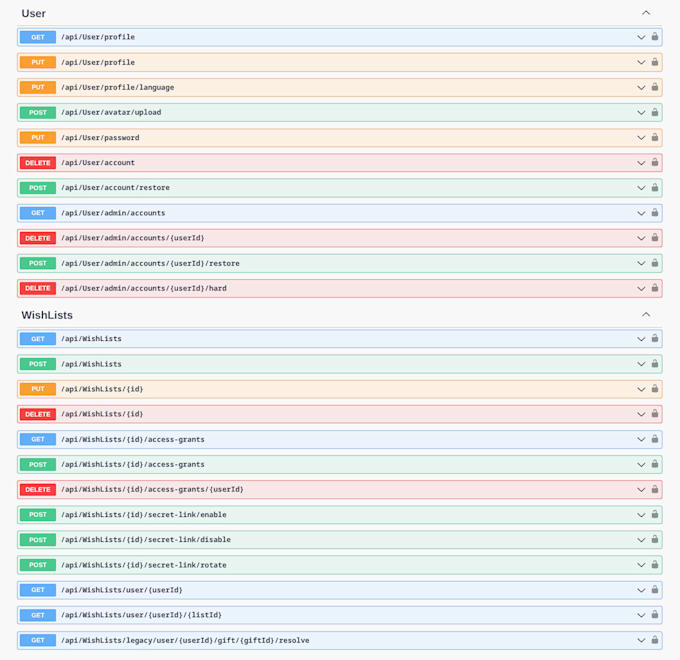Click lock on secret-link/rotate endpoint

(654, 565)
